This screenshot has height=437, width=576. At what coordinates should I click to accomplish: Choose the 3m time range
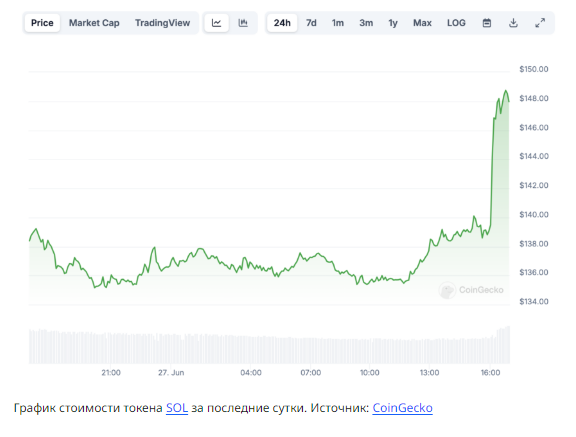click(x=366, y=23)
